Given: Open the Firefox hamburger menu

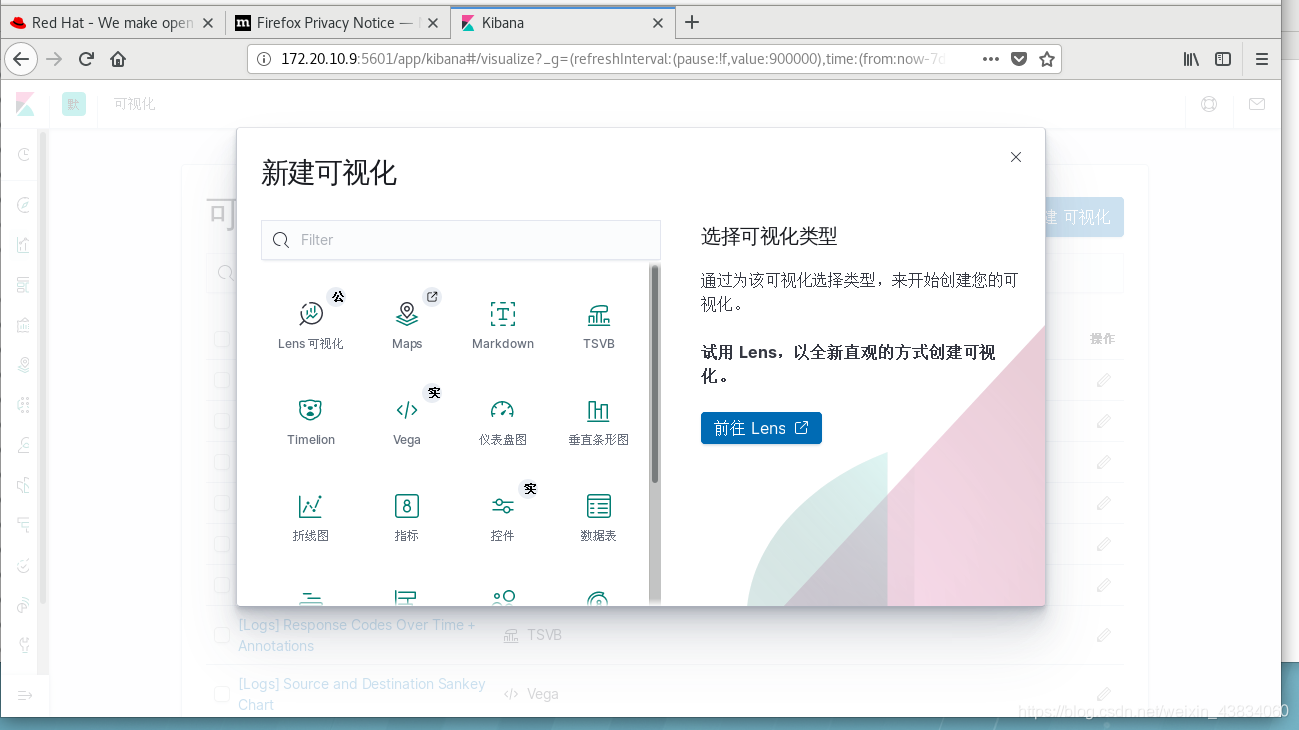Looking at the screenshot, I should [x=1262, y=59].
